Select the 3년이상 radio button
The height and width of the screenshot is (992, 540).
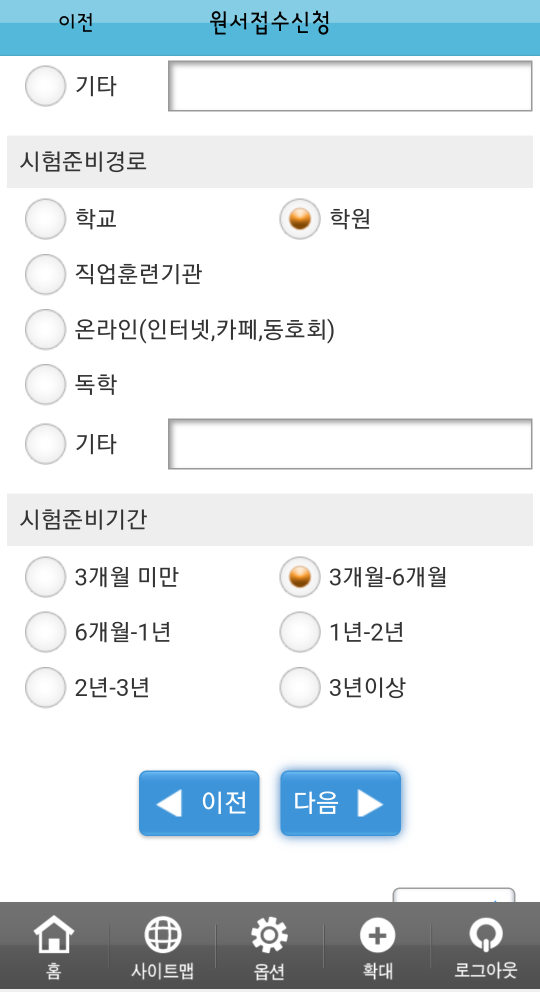300,686
